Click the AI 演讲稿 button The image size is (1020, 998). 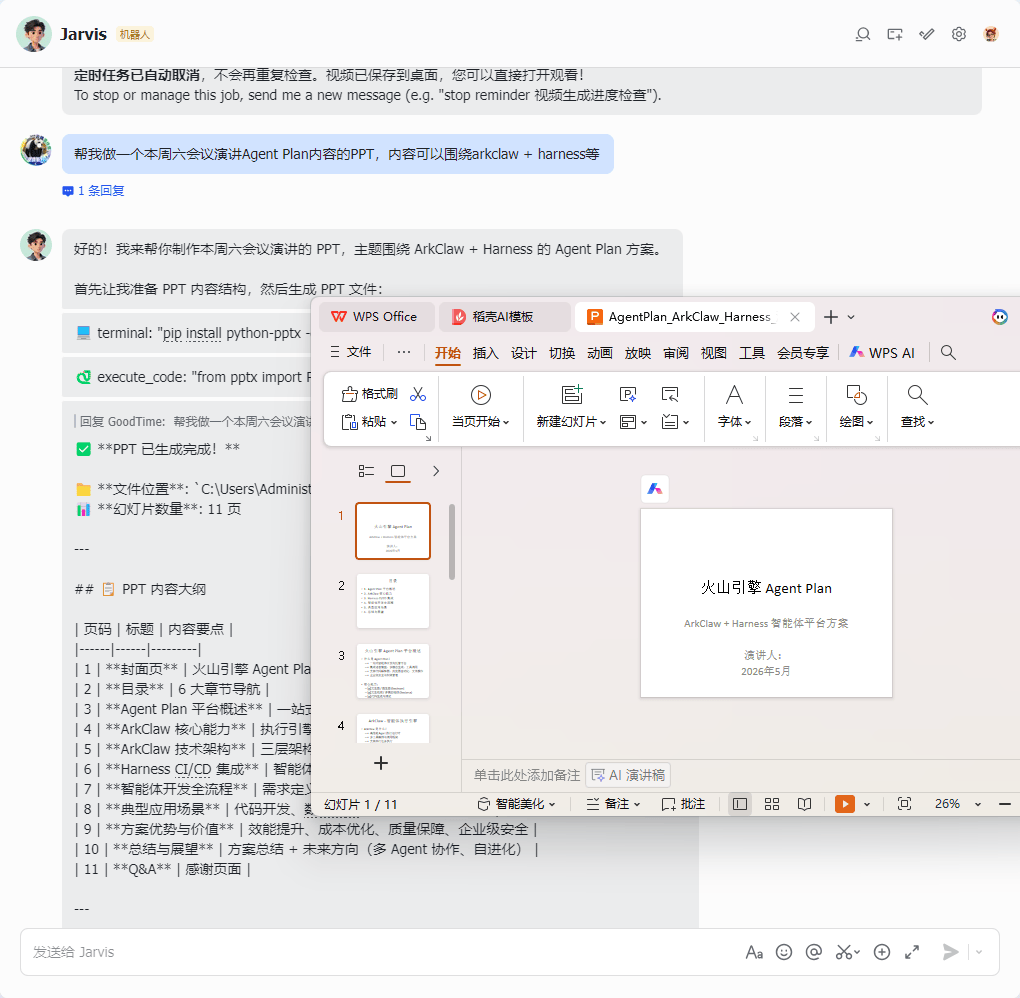pyautogui.click(x=628, y=775)
